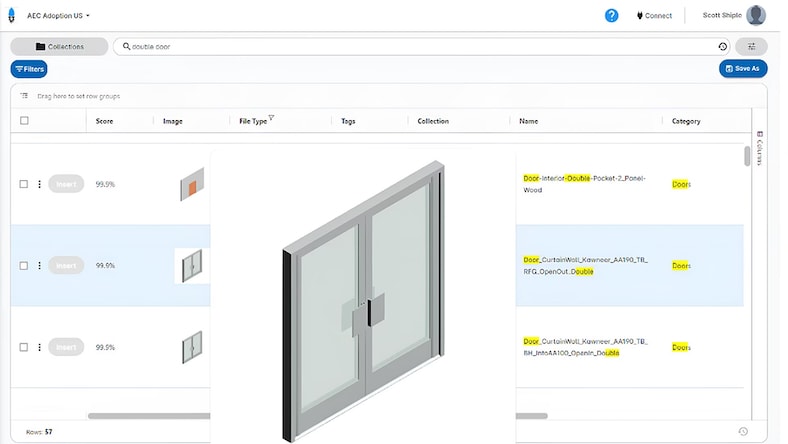Click the app logo icon
788x444 pixels.
coord(12,15)
